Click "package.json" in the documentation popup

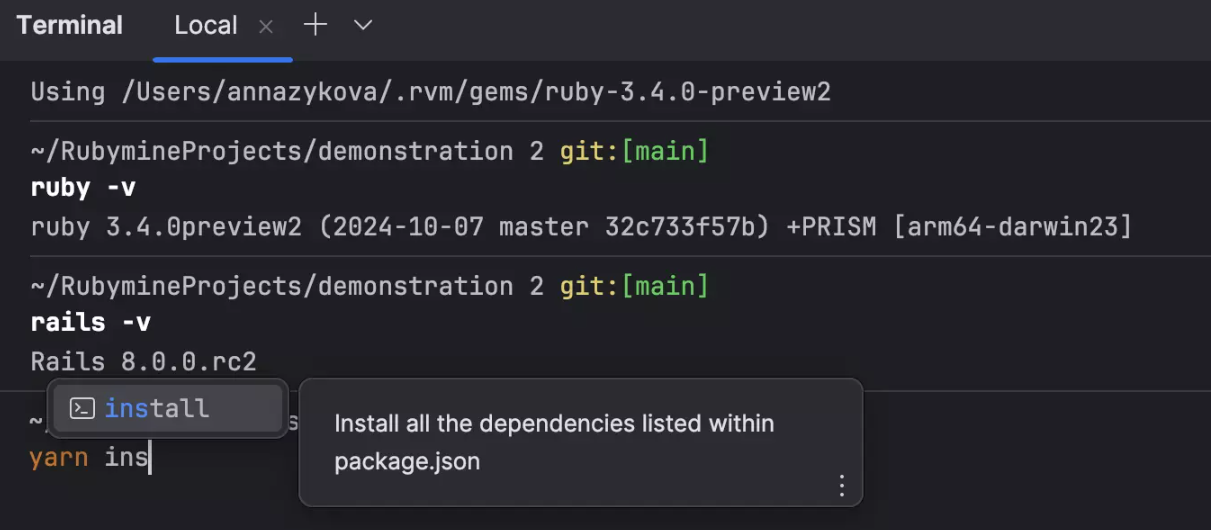tap(407, 462)
